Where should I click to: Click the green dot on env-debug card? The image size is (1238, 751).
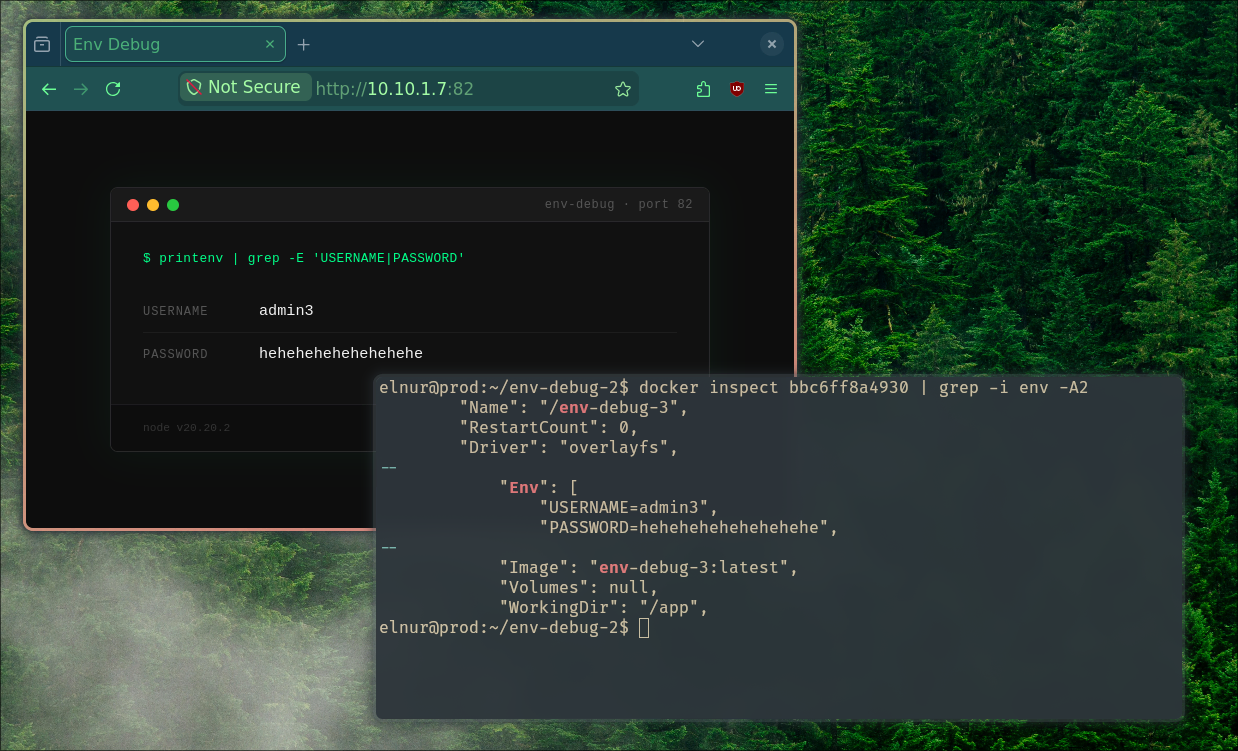[x=173, y=205]
